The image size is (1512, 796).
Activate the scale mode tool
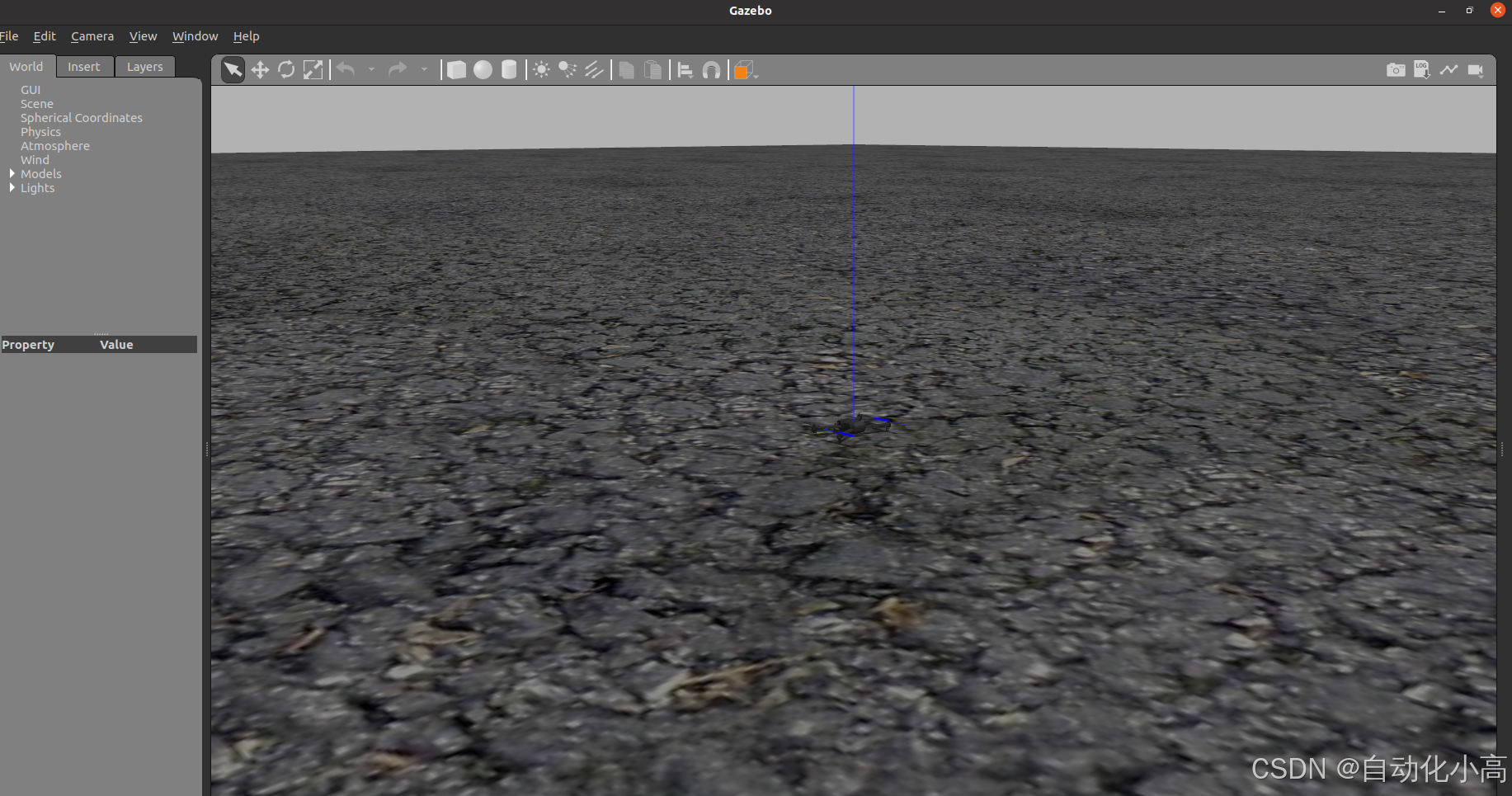[x=313, y=70]
